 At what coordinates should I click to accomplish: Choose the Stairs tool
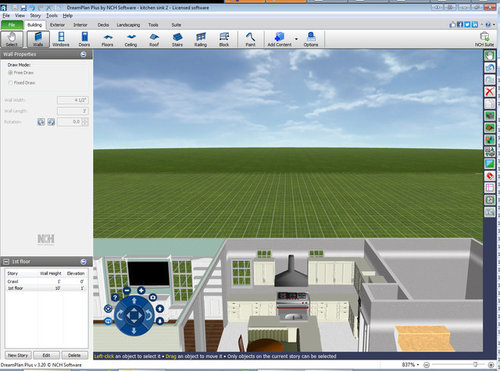(177, 39)
